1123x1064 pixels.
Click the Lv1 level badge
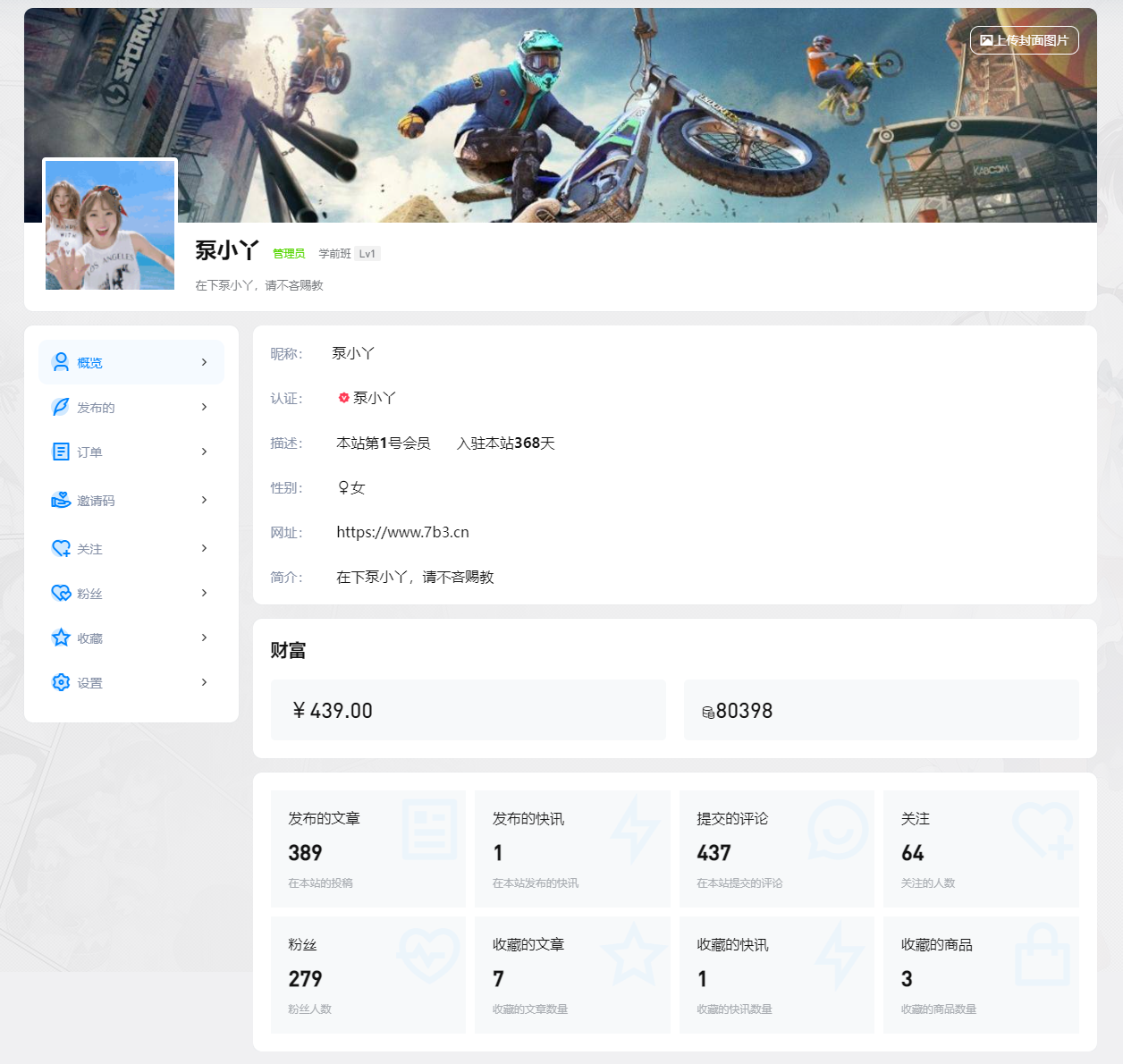click(367, 254)
